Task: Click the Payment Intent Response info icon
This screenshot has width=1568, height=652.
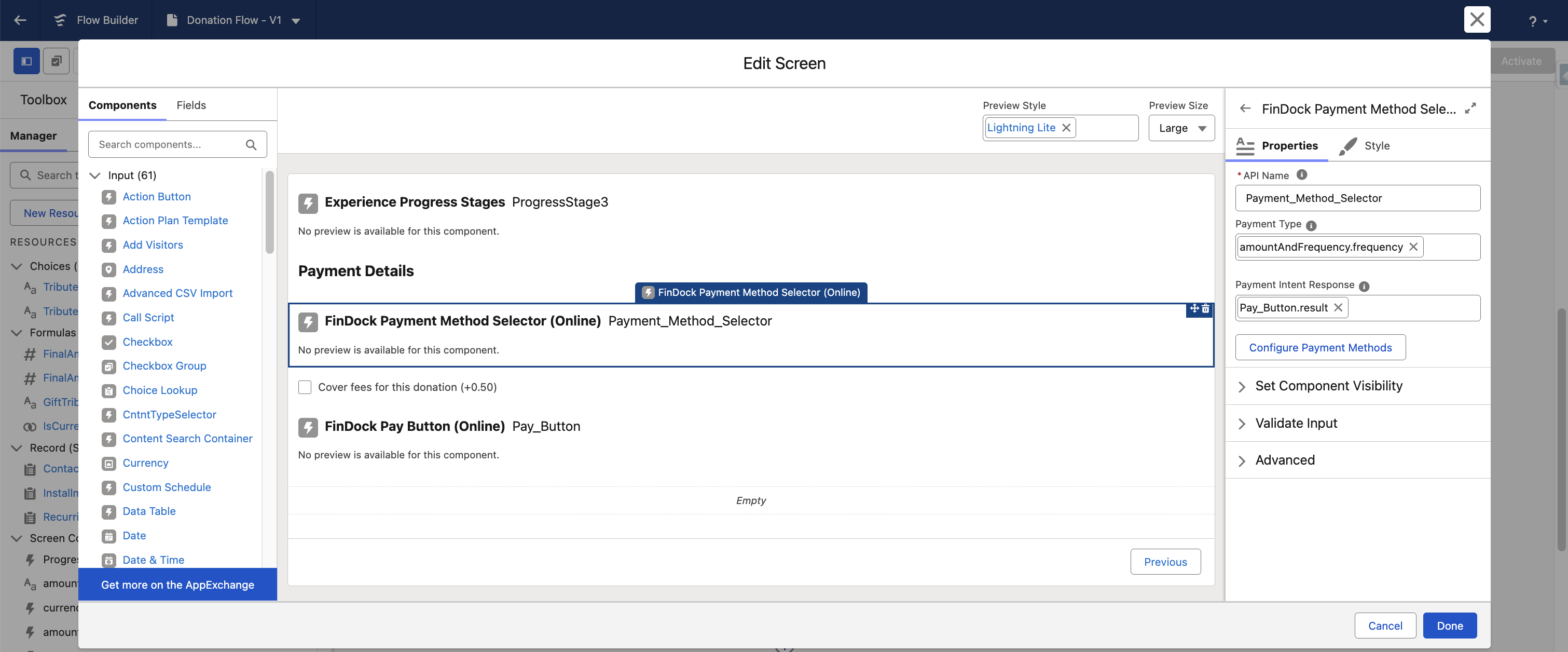Action: click(x=1364, y=286)
